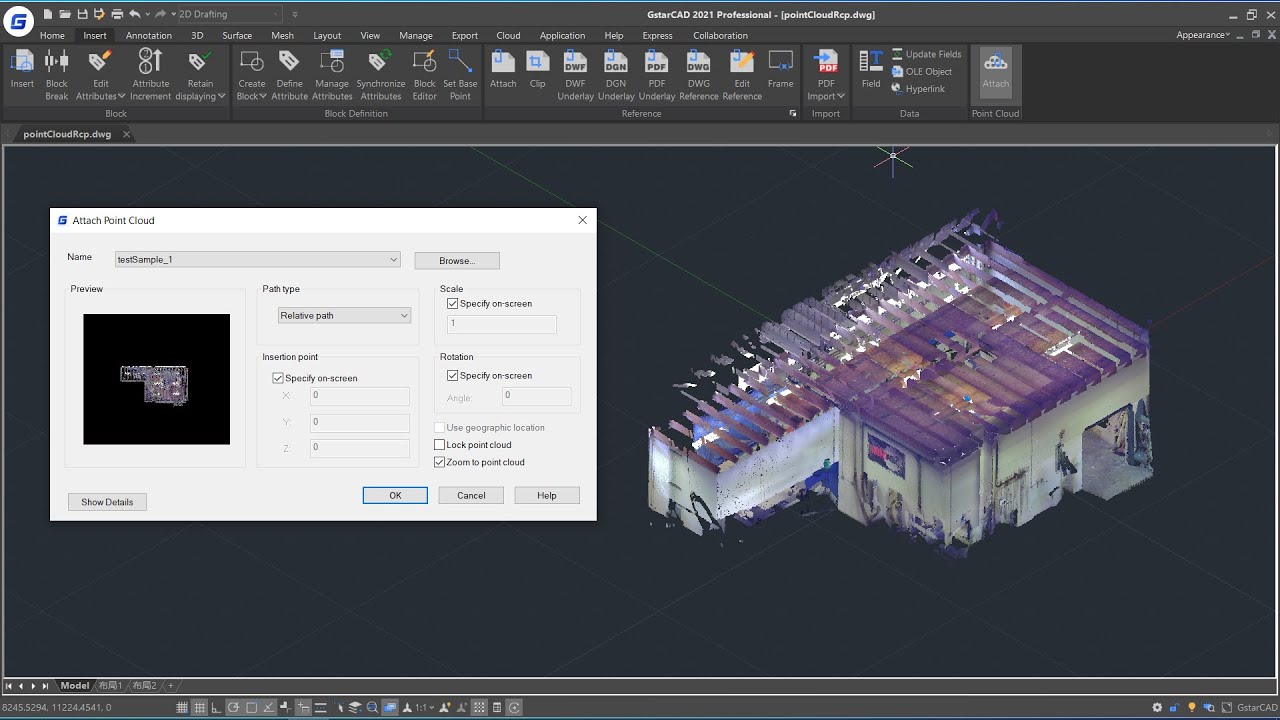The height and width of the screenshot is (720, 1280).
Task: Enable Lock point cloud checkbox
Action: click(x=439, y=445)
